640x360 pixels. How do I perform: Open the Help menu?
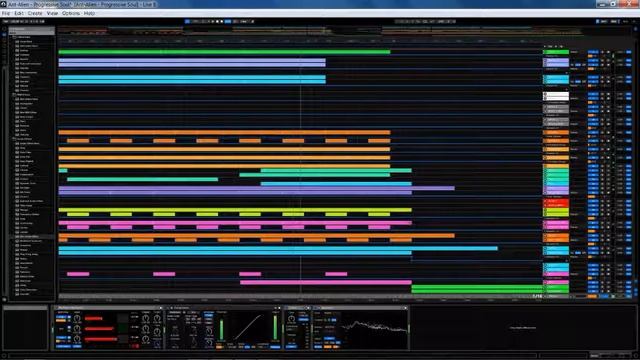point(89,13)
